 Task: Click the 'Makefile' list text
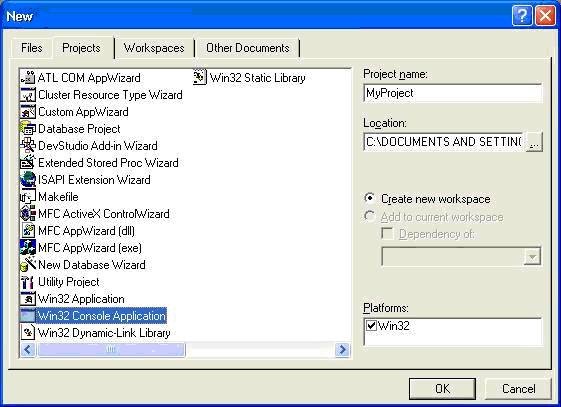click(58, 197)
